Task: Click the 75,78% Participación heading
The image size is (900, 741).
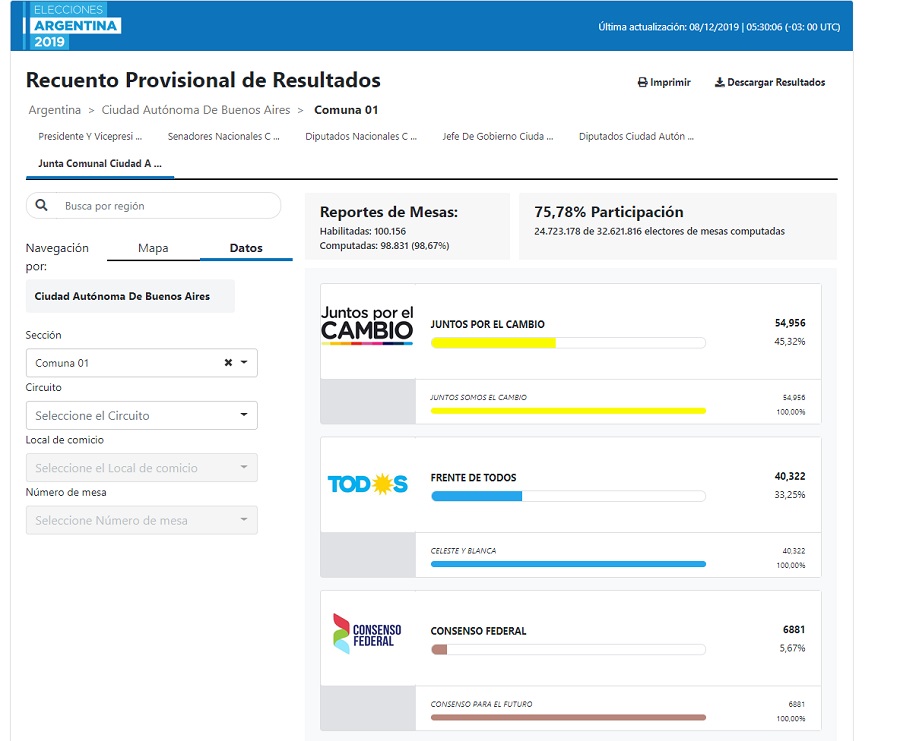Action: (x=609, y=212)
